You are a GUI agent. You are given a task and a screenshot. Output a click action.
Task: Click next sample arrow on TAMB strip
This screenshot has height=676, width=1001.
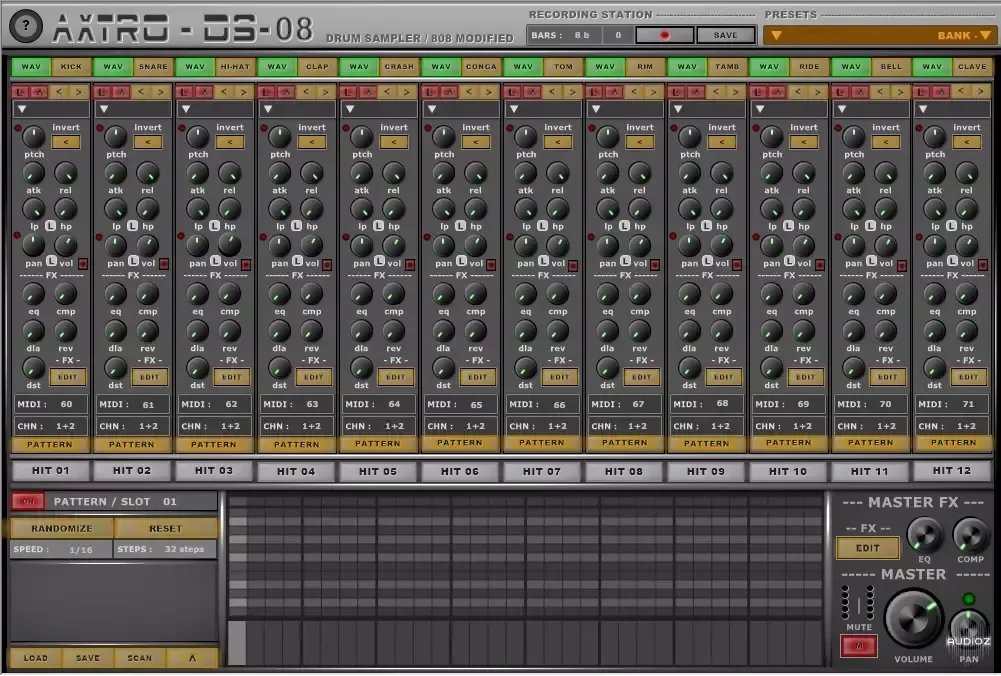click(x=735, y=93)
